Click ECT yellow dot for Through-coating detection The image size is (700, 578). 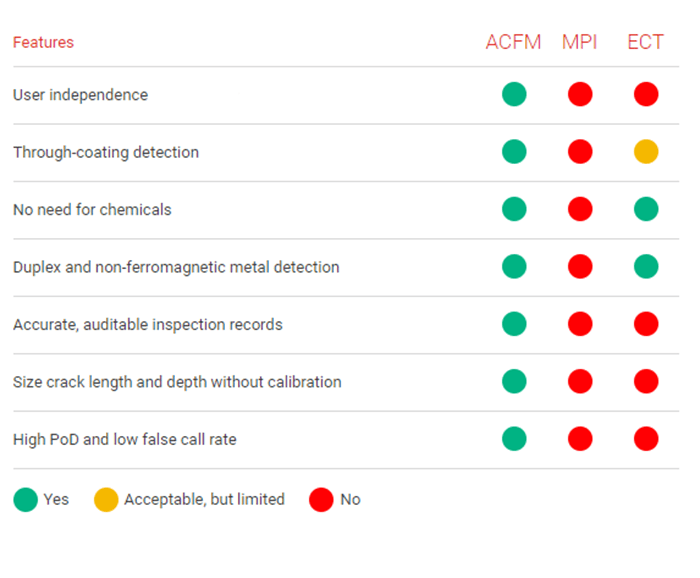pos(646,152)
